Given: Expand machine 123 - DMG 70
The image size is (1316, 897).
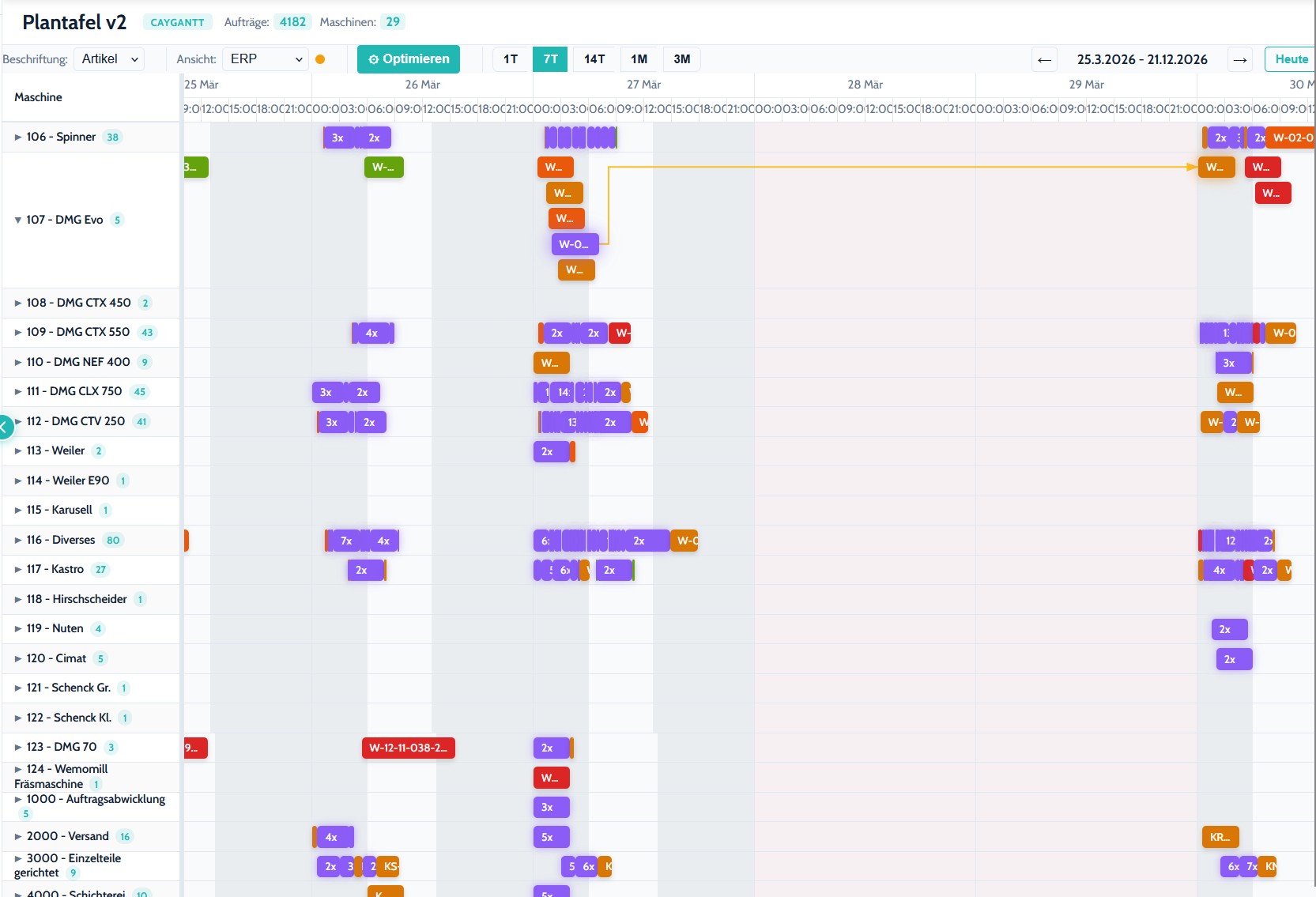Looking at the screenshot, I should click(18, 747).
